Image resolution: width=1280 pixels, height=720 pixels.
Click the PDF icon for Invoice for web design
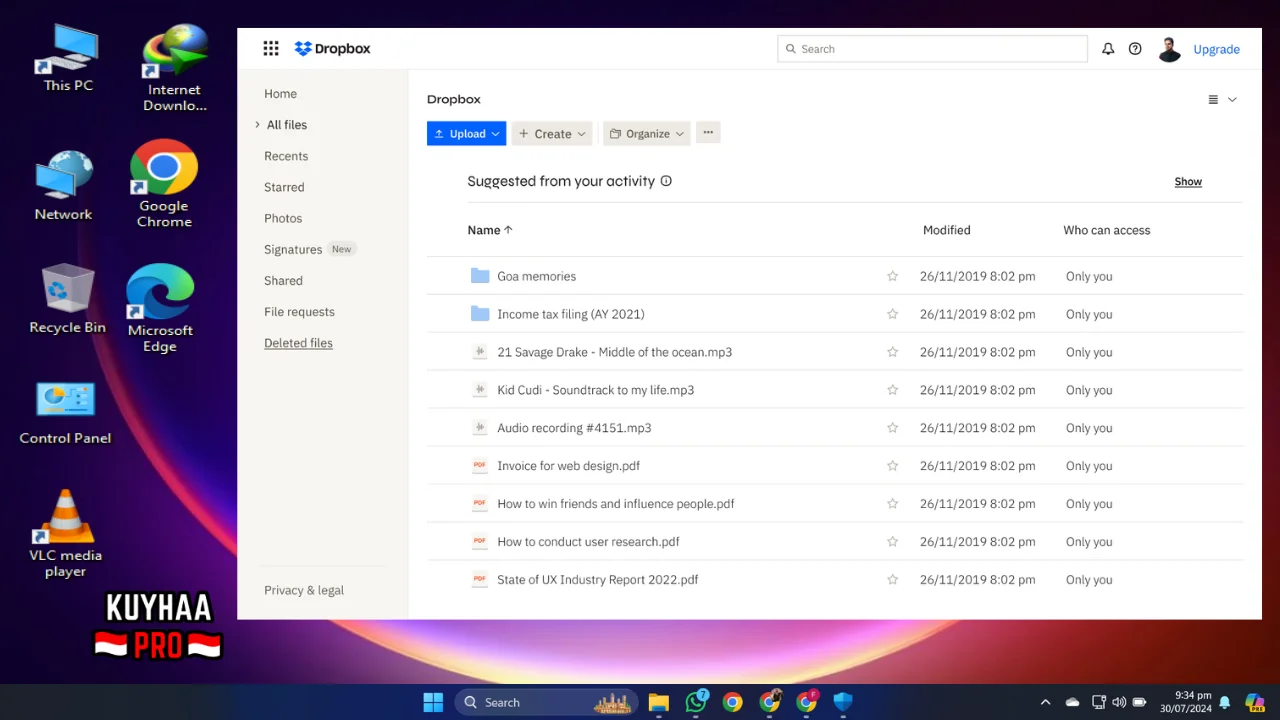point(480,465)
